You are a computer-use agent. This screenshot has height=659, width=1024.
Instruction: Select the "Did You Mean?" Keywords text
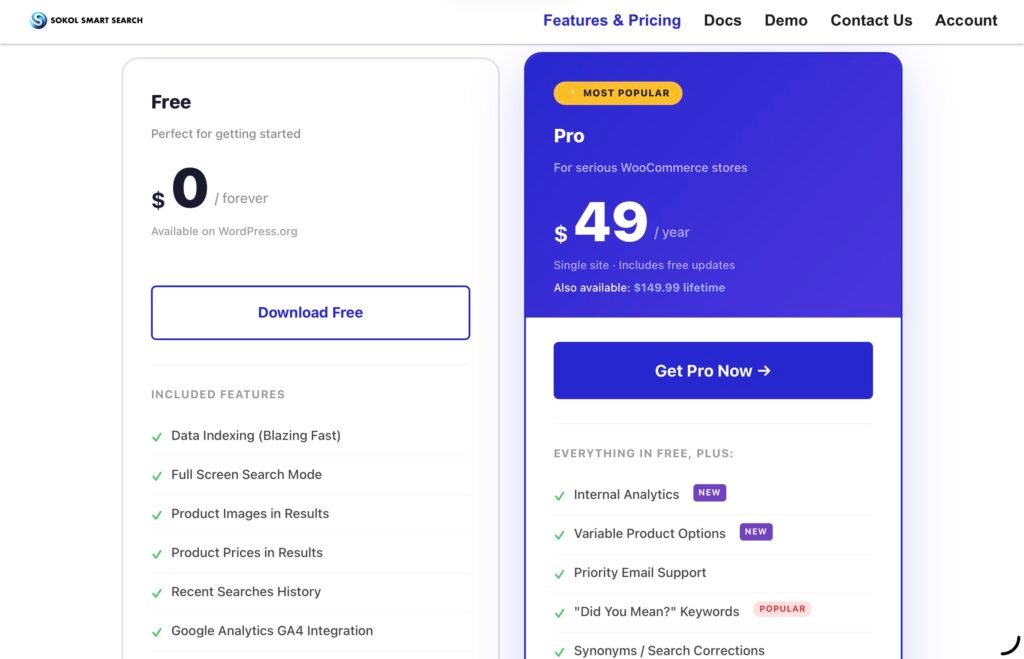click(x=656, y=612)
